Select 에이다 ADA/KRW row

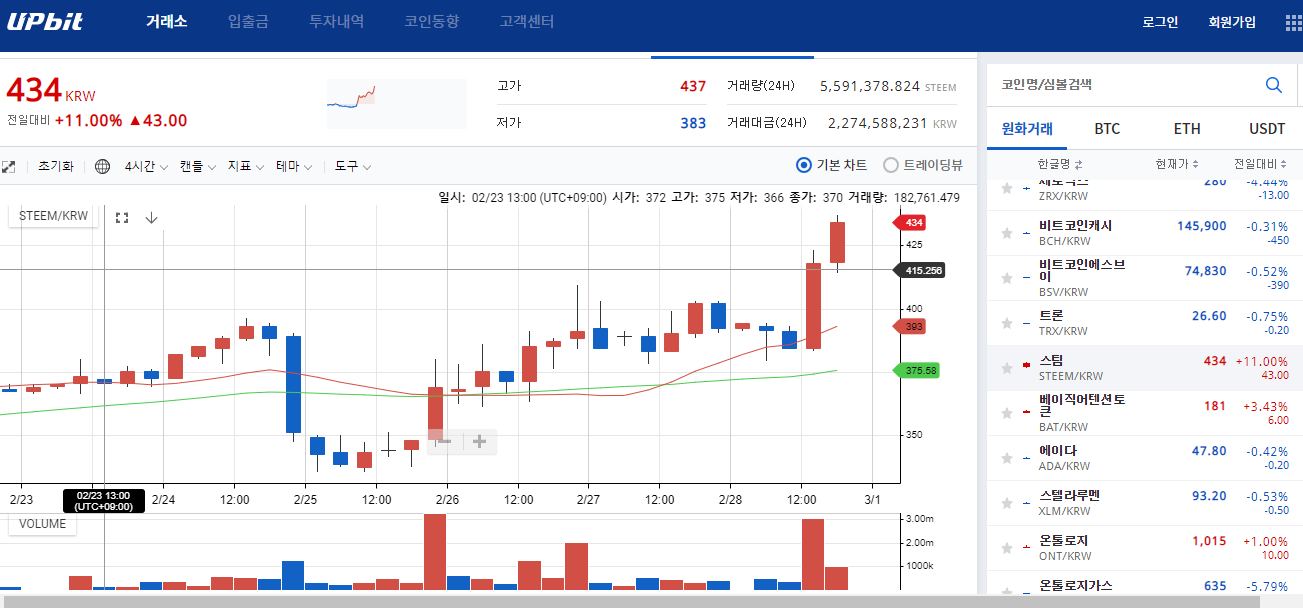pos(1145,458)
